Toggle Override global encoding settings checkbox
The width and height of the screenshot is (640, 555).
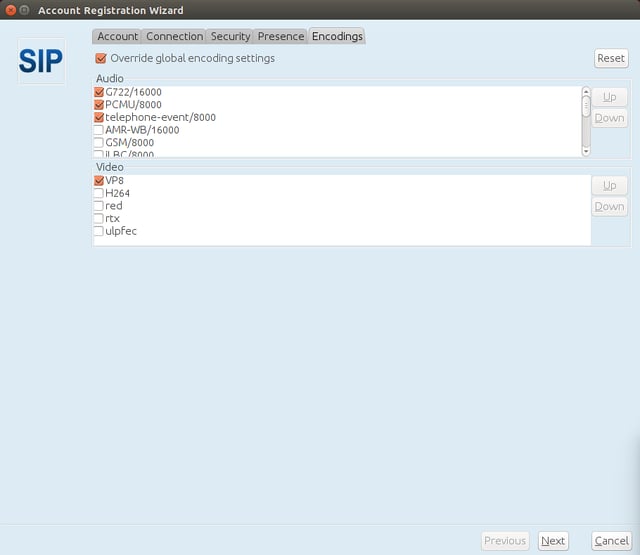(x=101, y=58)
